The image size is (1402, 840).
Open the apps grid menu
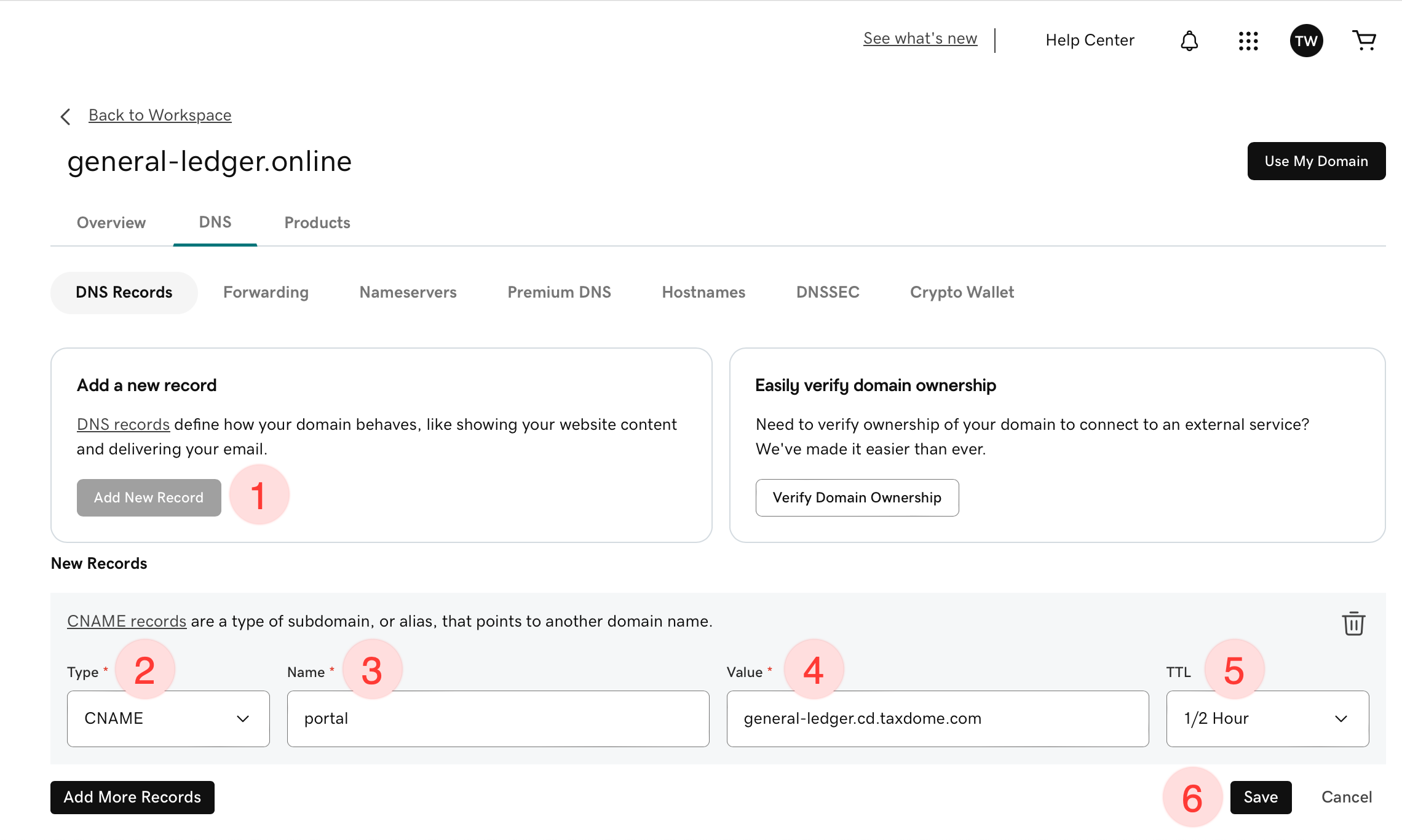[x=1248, y=41]
